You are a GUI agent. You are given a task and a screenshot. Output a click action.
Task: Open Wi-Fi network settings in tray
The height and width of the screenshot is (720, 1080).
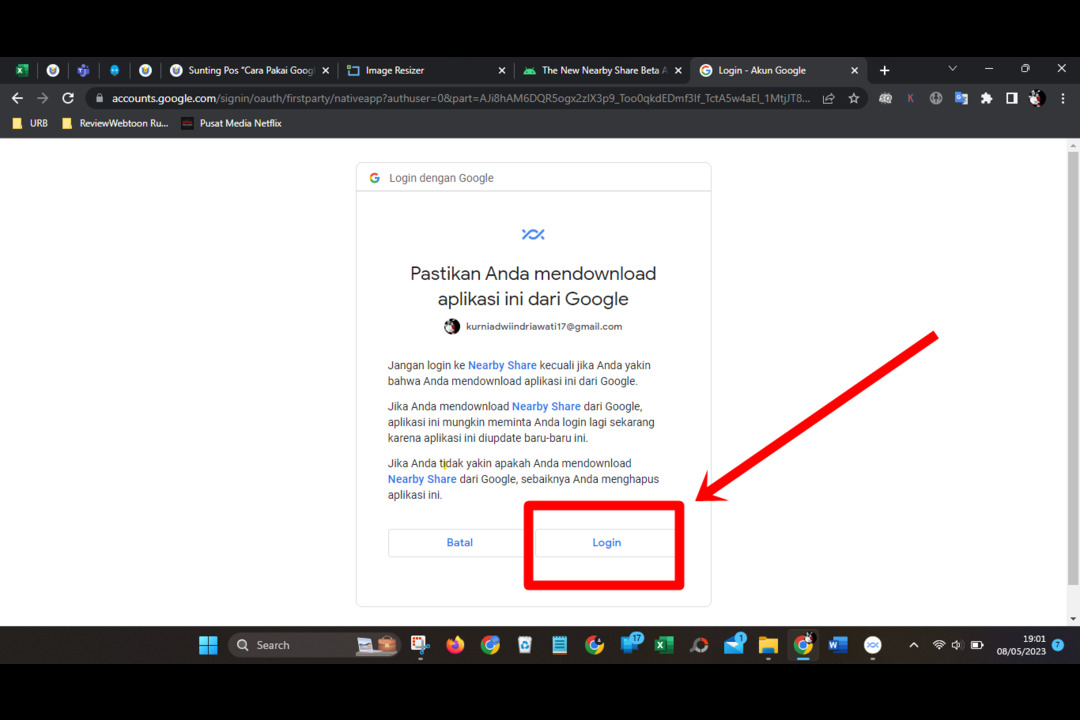939,646
